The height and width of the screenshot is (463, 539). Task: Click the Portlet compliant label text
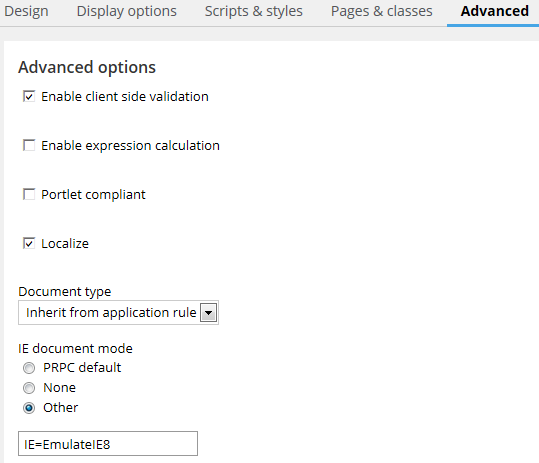93,195
